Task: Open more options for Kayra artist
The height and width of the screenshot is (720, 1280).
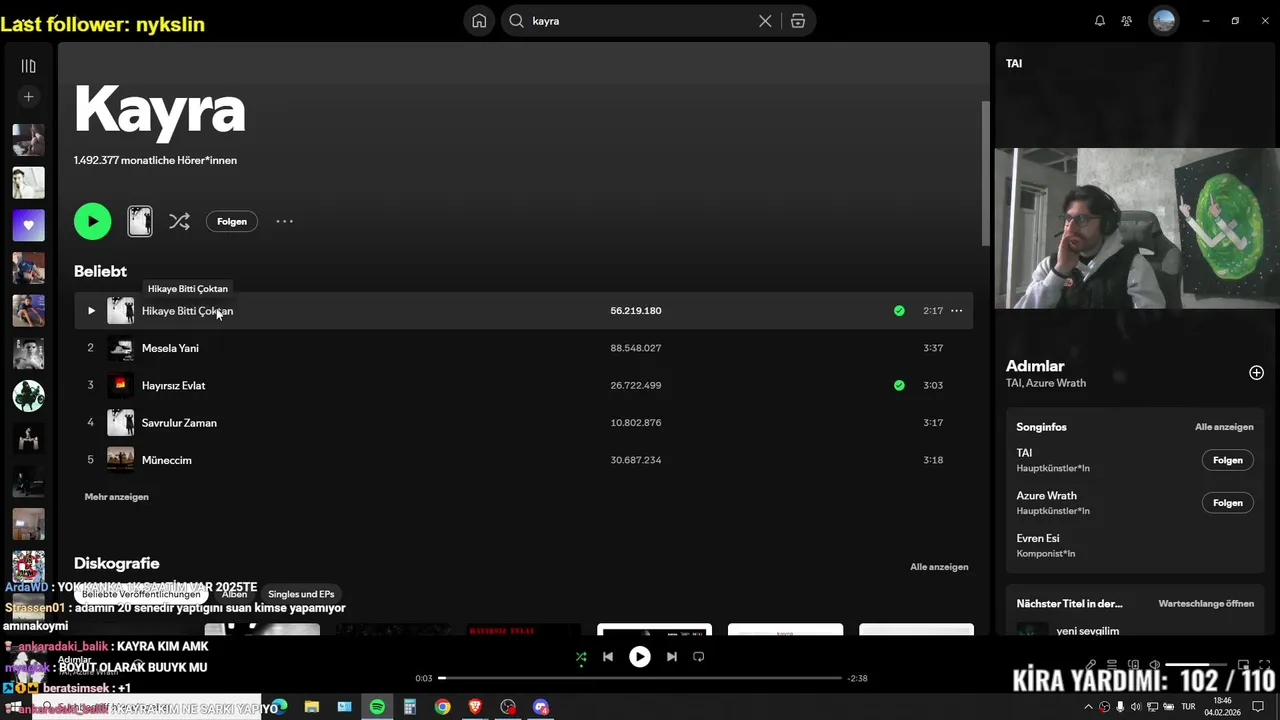Action: (284, 221)
